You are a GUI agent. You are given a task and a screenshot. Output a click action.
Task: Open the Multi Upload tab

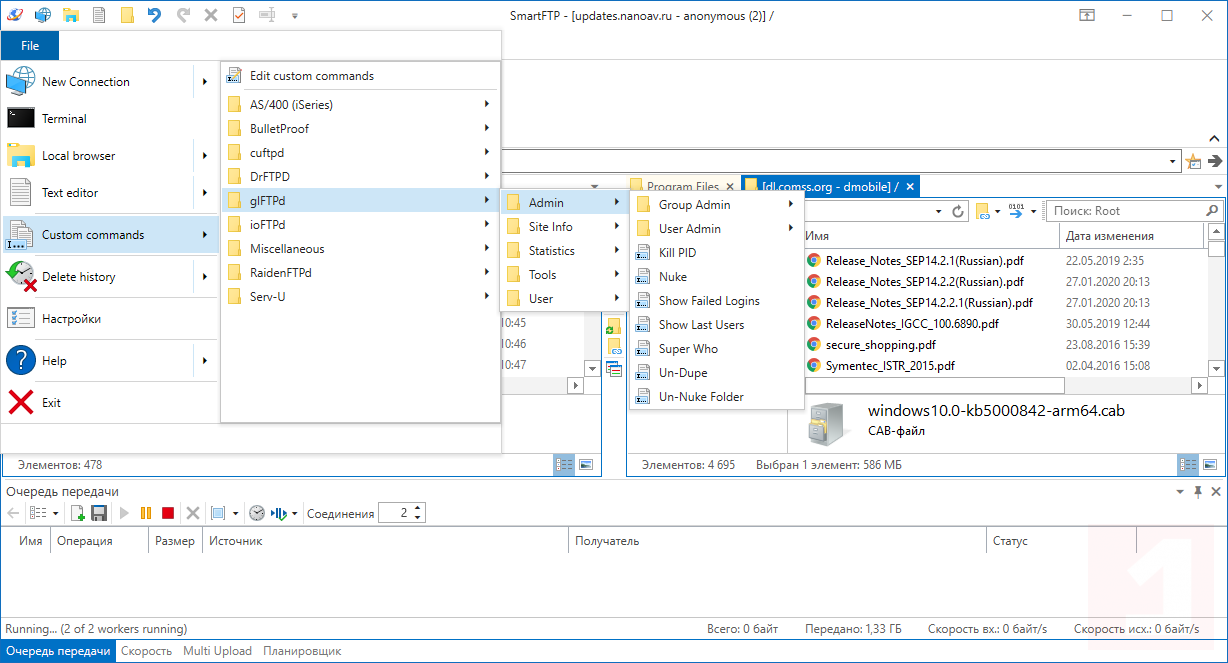point(217,651)
